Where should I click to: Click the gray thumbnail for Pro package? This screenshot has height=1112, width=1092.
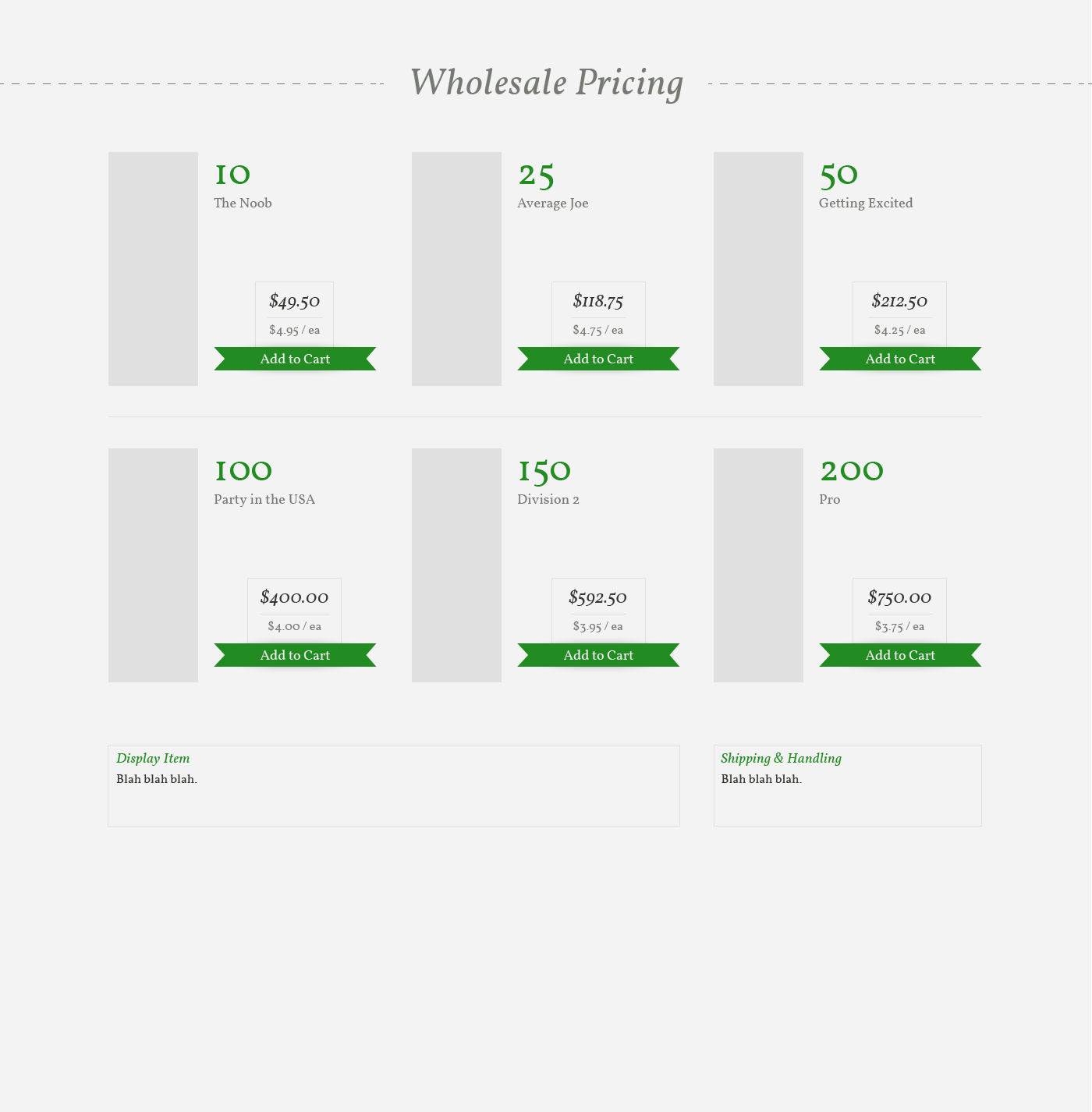[x=758, y=565]
